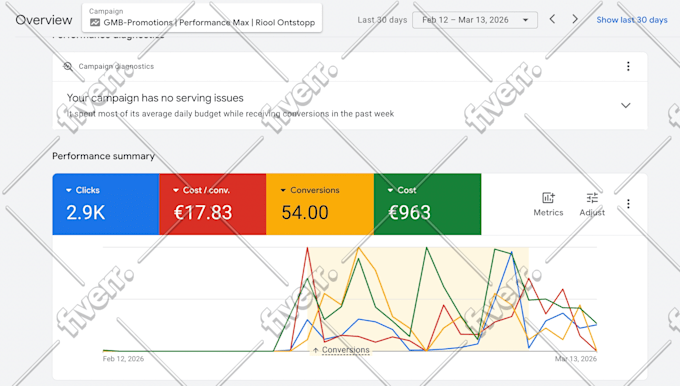Click the spent most of its average daily budget text
This screenshot has height=386, width=680.
[x=231, y=114]
